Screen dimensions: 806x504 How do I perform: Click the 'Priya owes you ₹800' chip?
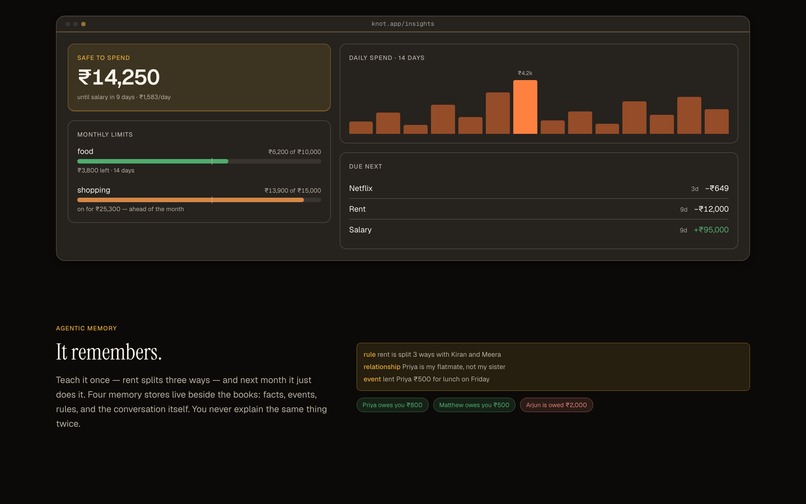(x=392, y=405)
